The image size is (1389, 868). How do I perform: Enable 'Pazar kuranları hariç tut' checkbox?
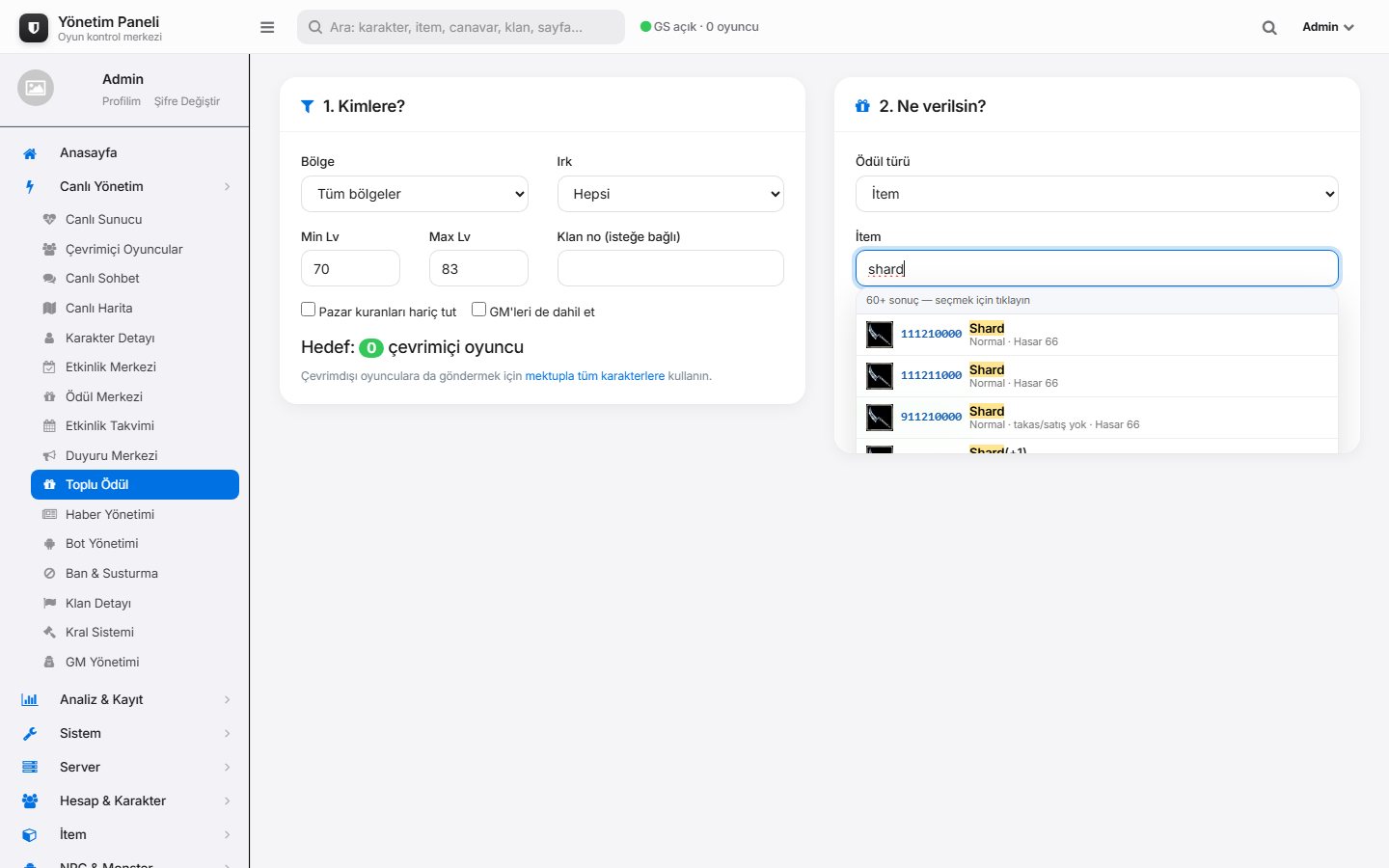309,310
